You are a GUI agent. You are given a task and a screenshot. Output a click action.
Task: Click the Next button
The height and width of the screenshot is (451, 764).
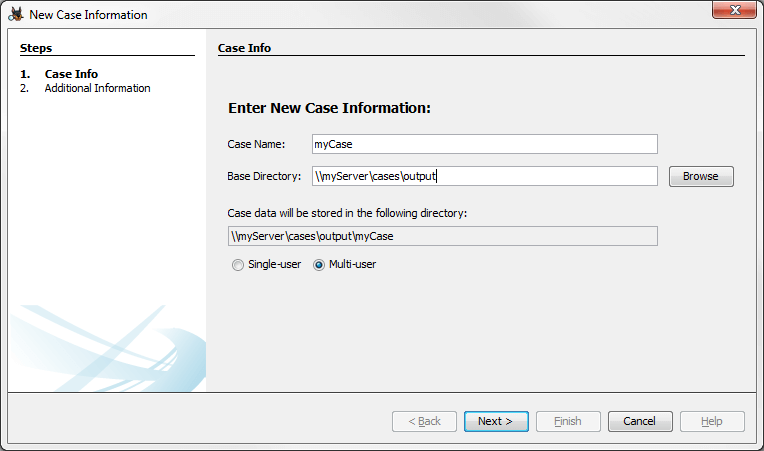click(495, 421)
